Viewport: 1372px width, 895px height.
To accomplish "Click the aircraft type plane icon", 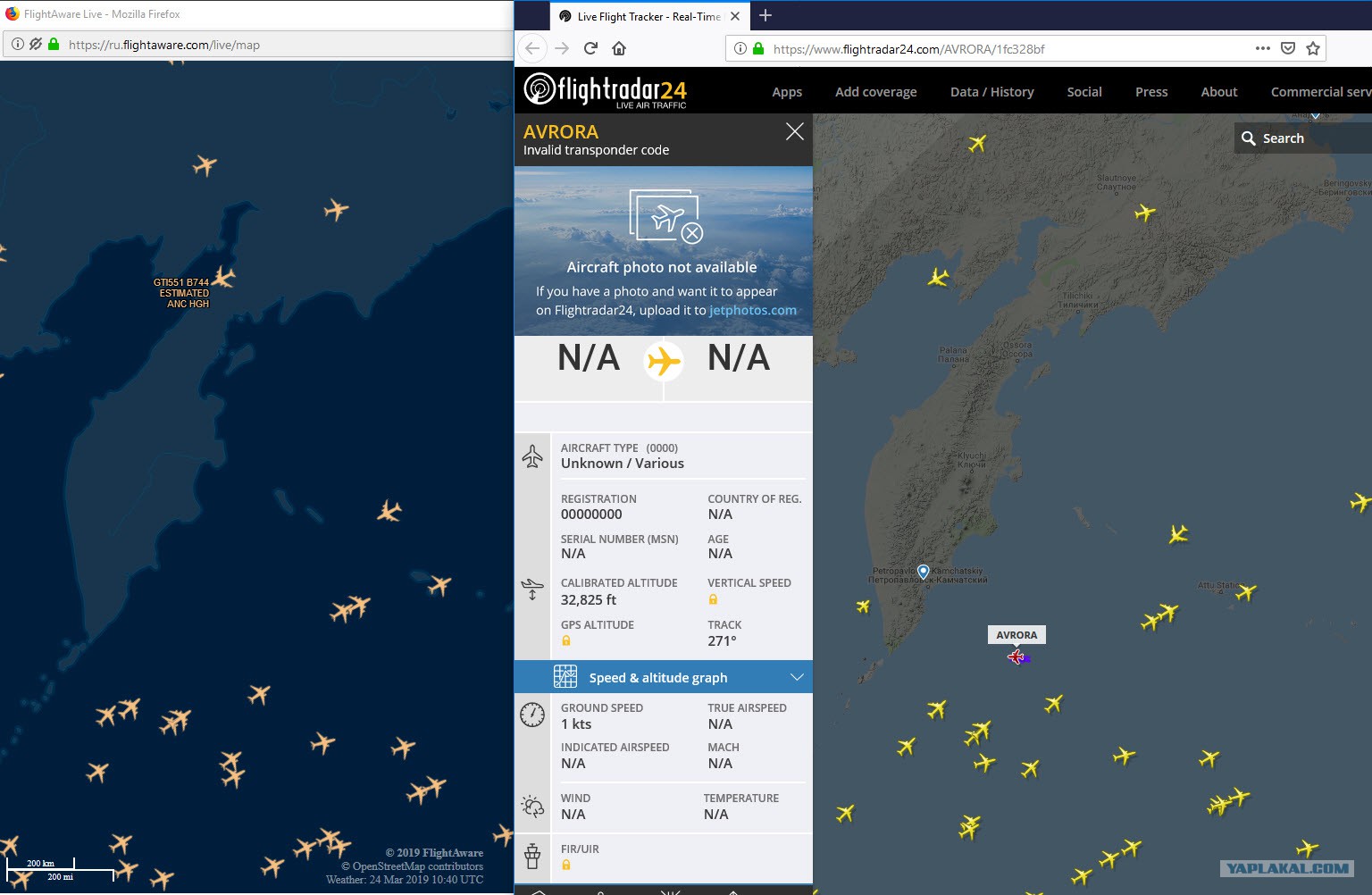I will click(x=532, y=456).
